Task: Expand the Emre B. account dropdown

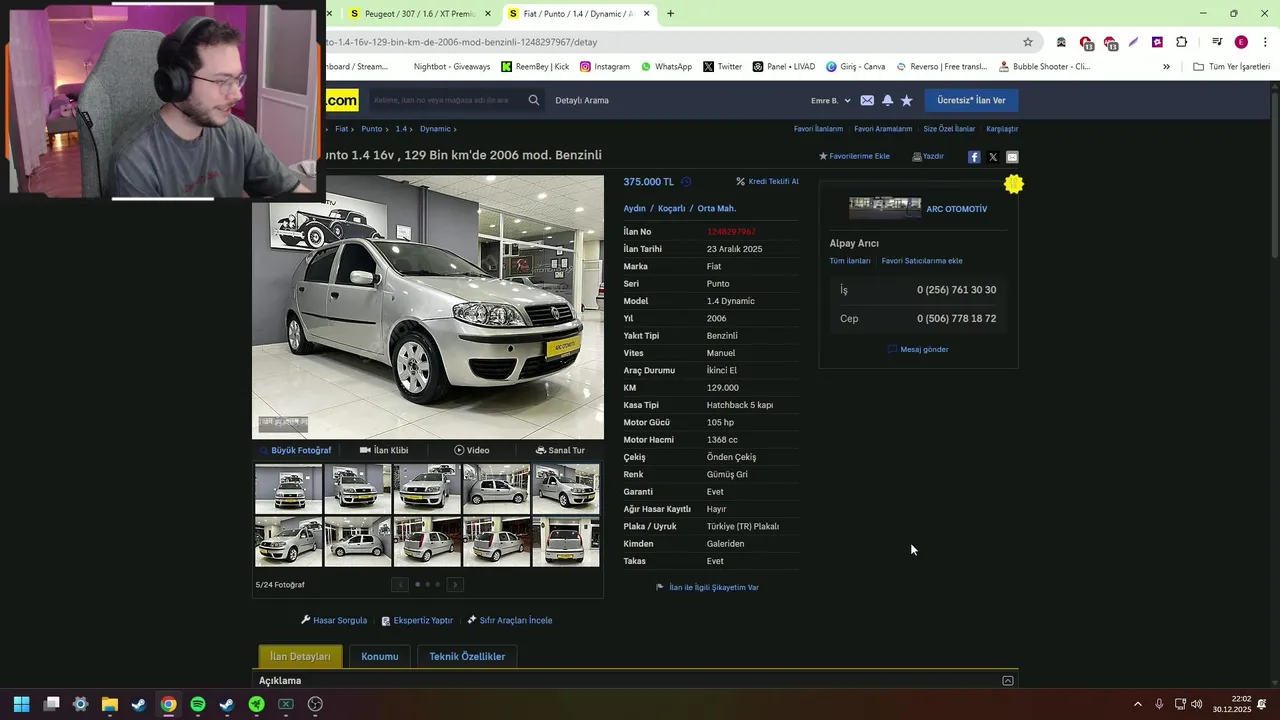Action: point(831,101)
